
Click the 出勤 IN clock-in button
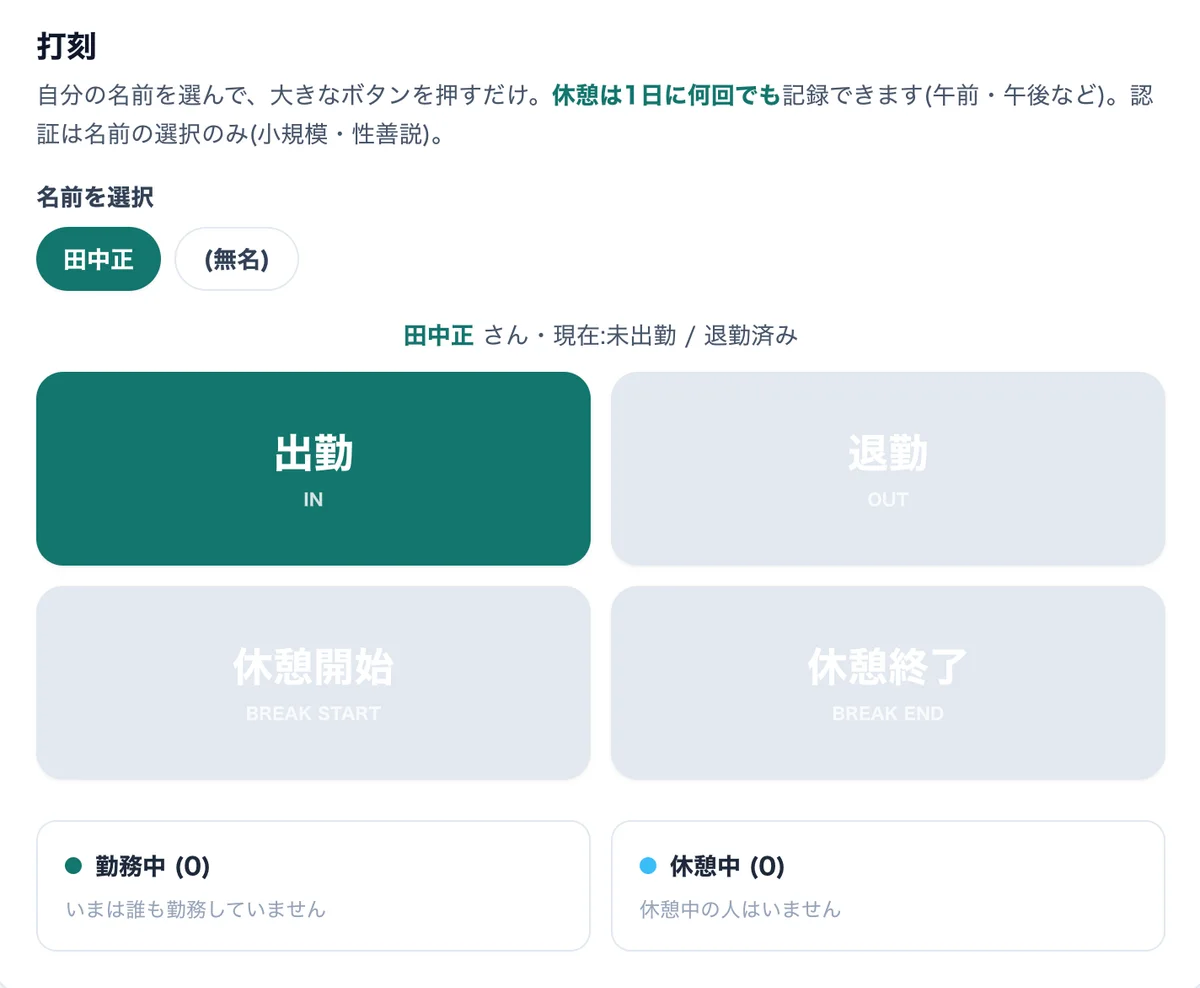pos(313,469)
